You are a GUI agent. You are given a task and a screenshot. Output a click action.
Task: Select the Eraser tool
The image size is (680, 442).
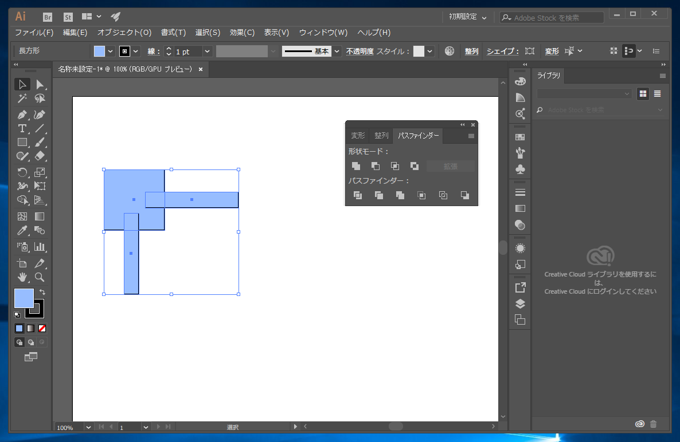tap(39, 156)
